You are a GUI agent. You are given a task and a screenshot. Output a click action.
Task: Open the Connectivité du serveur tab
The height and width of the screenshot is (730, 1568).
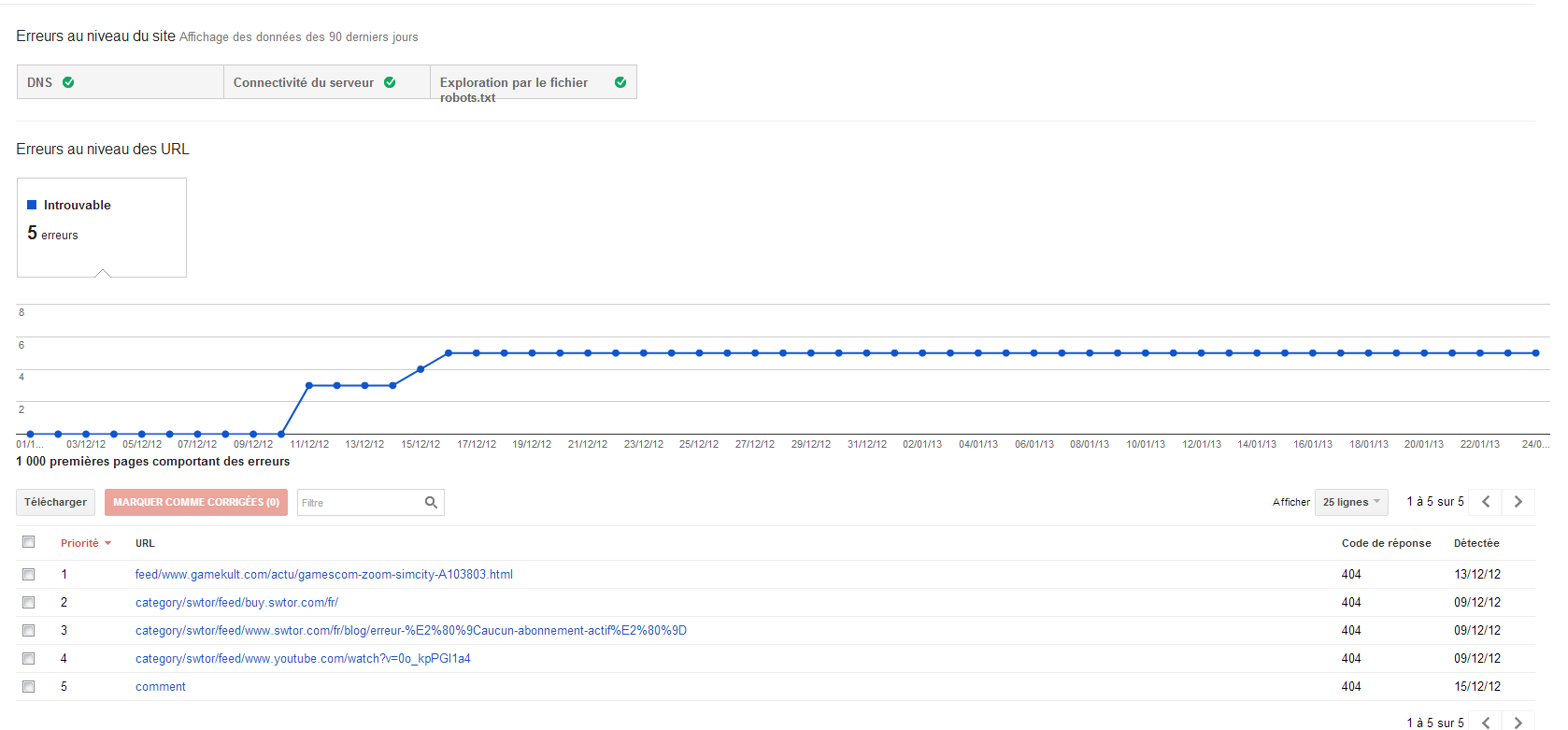coord(304,82)
